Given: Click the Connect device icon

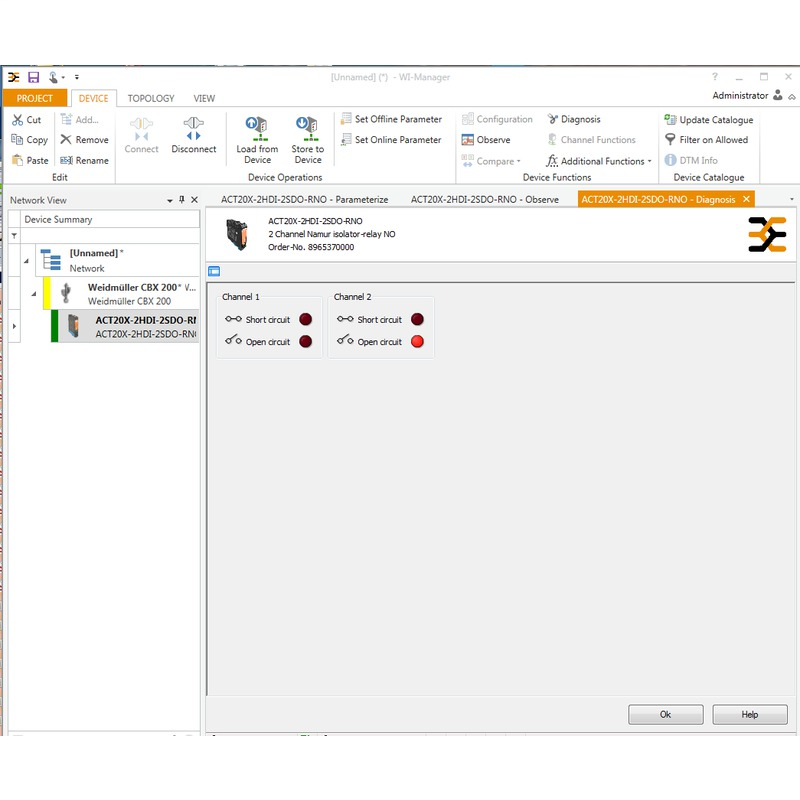Looking at the screenshot, I should coord(141,135).
